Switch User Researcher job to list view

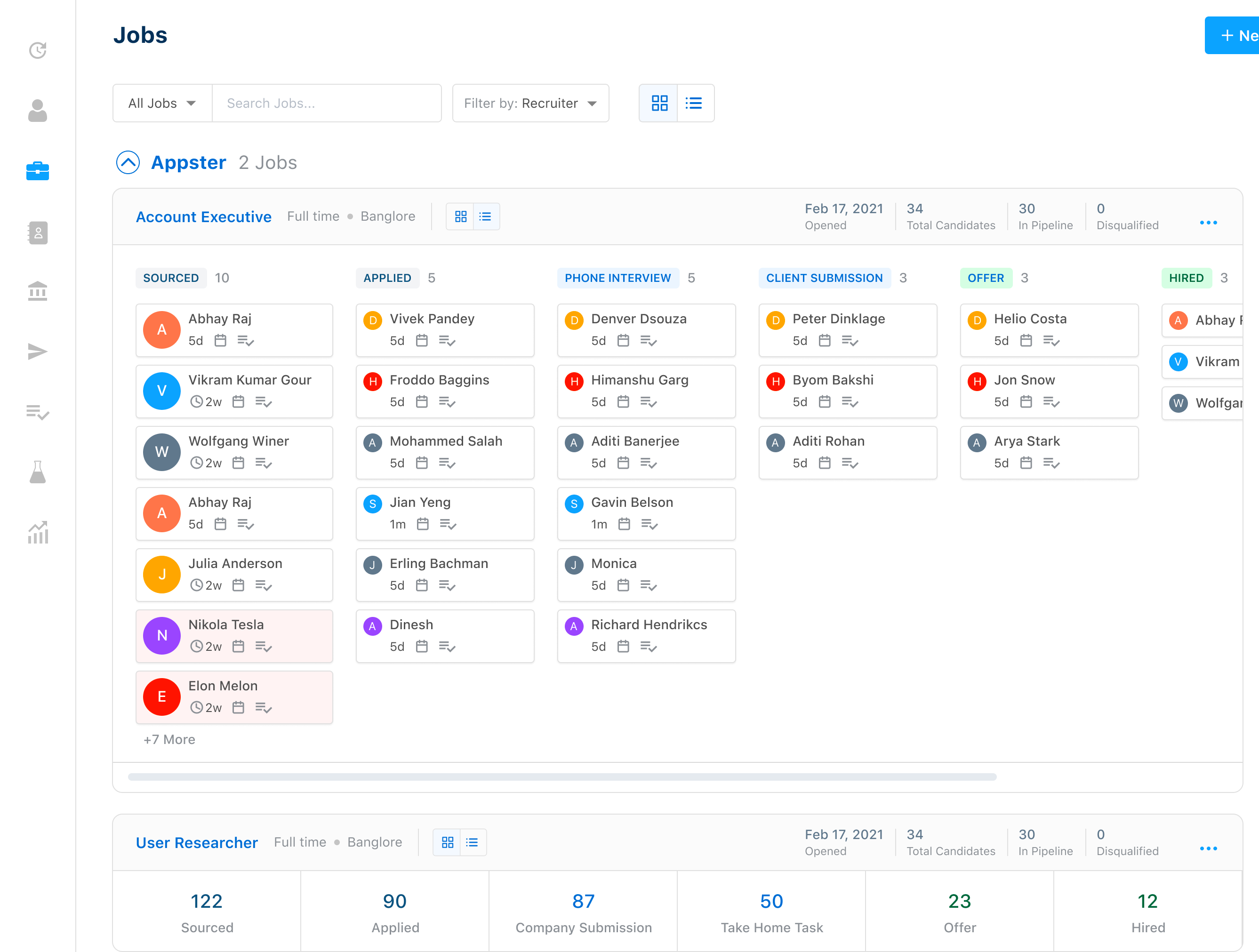tap(472, 842)
